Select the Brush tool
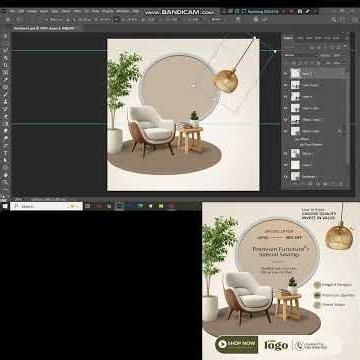 6,94
